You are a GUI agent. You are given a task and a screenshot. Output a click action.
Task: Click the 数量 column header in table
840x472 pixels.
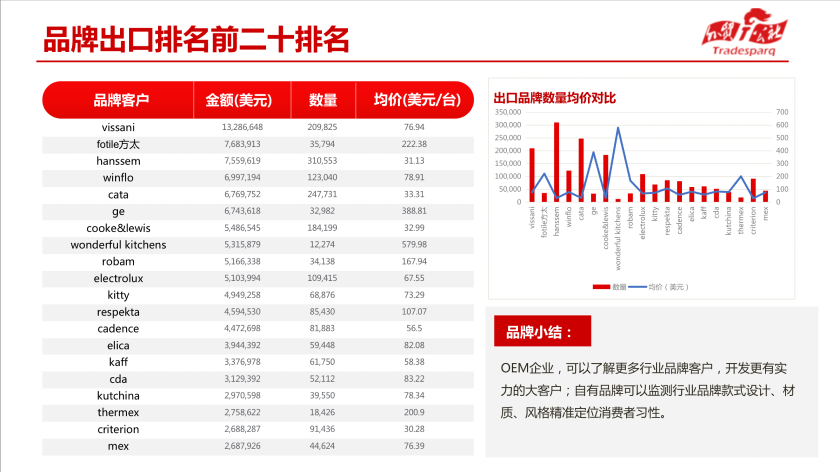pyautogui.click(x=322, y=100)
